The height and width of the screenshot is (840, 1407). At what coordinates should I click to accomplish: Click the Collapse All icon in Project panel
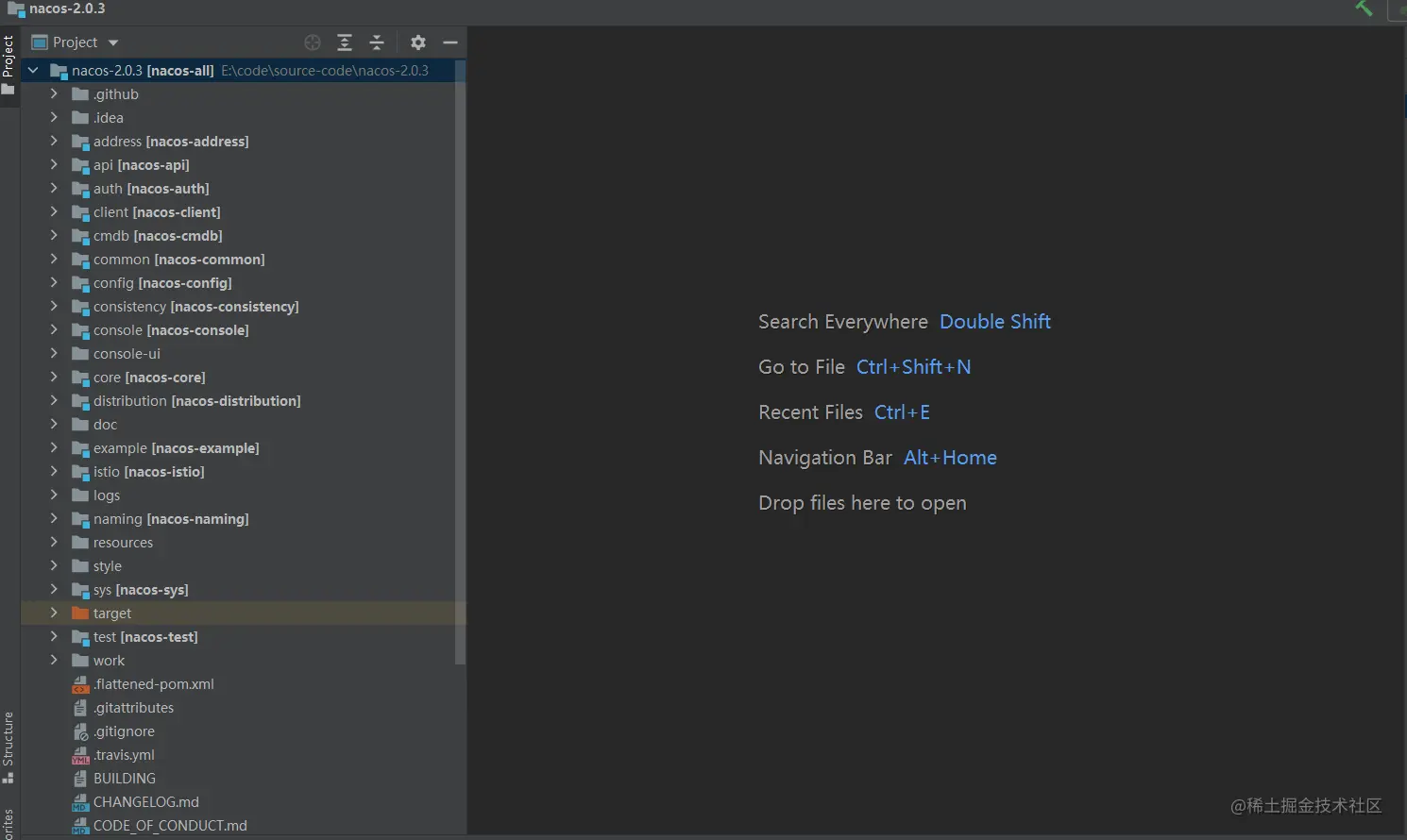pos(377,42)
